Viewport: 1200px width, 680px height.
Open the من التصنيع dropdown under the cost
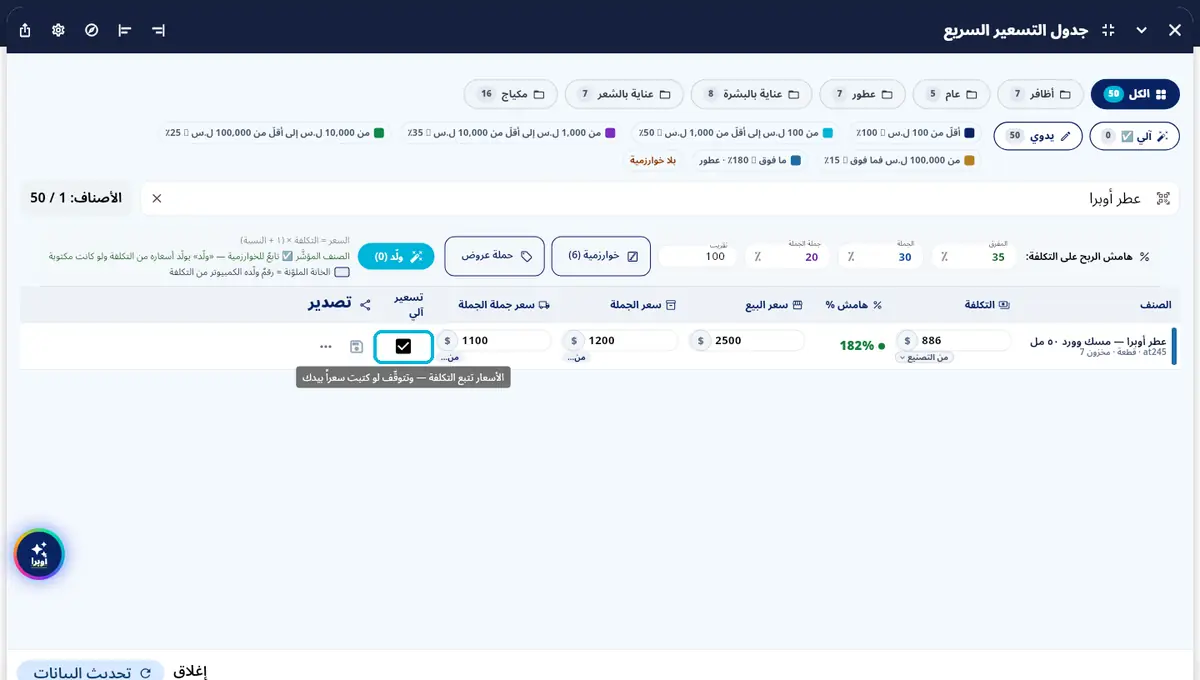925,357
